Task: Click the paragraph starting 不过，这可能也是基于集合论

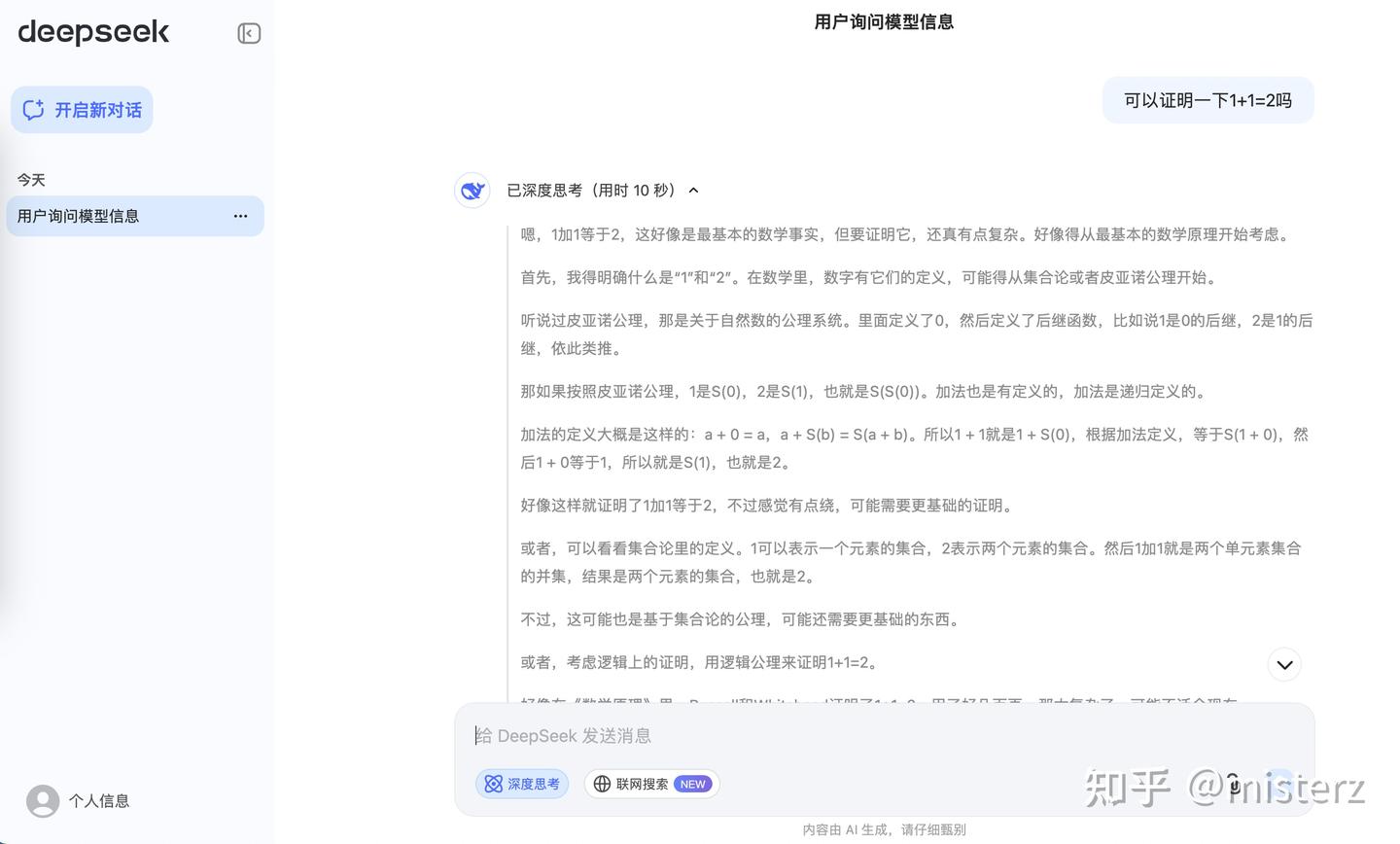Action: pyautogui.click(x=743, y=619)
